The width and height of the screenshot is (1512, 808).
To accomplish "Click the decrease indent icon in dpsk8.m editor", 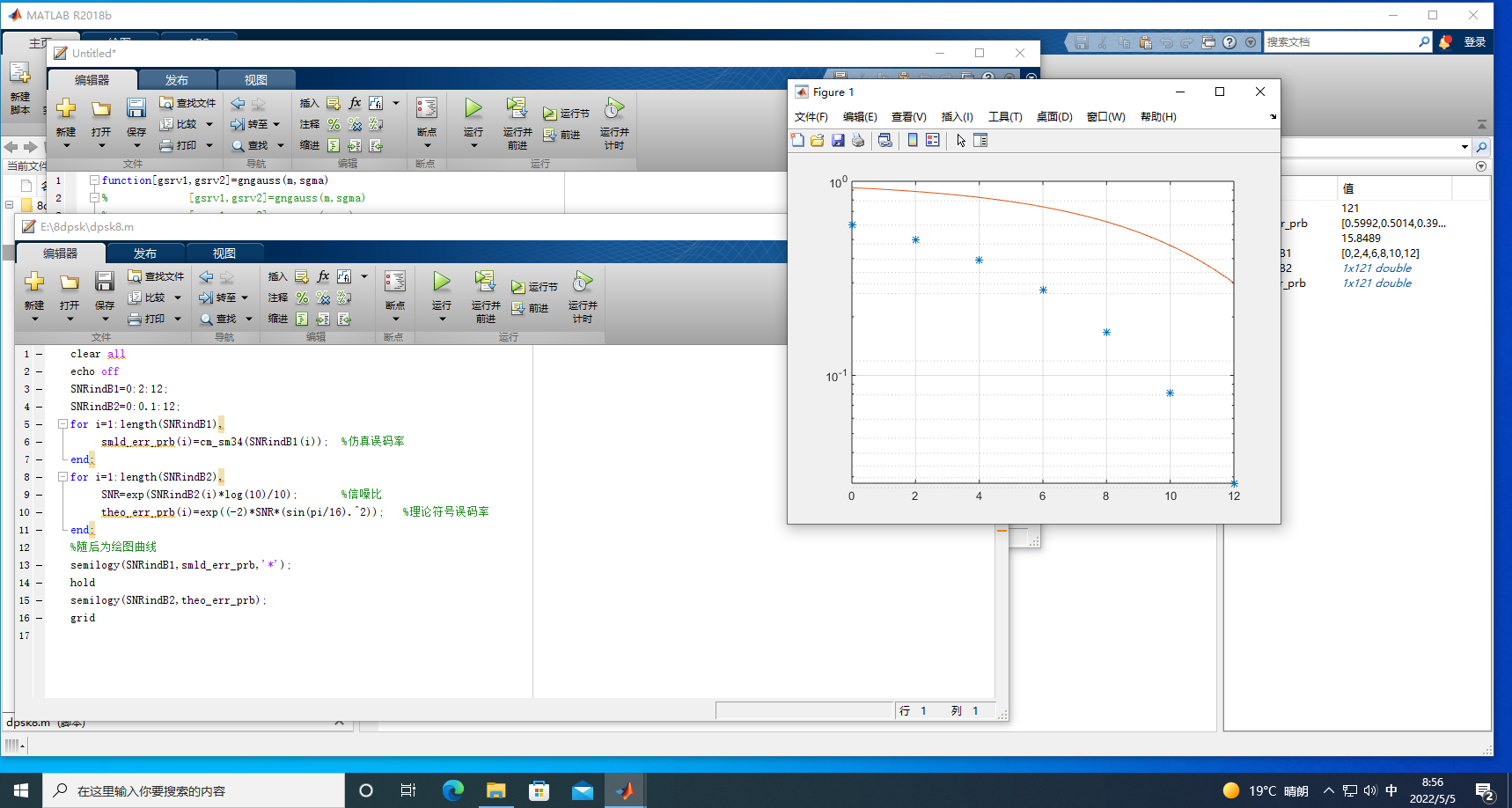I will point(344,319).
